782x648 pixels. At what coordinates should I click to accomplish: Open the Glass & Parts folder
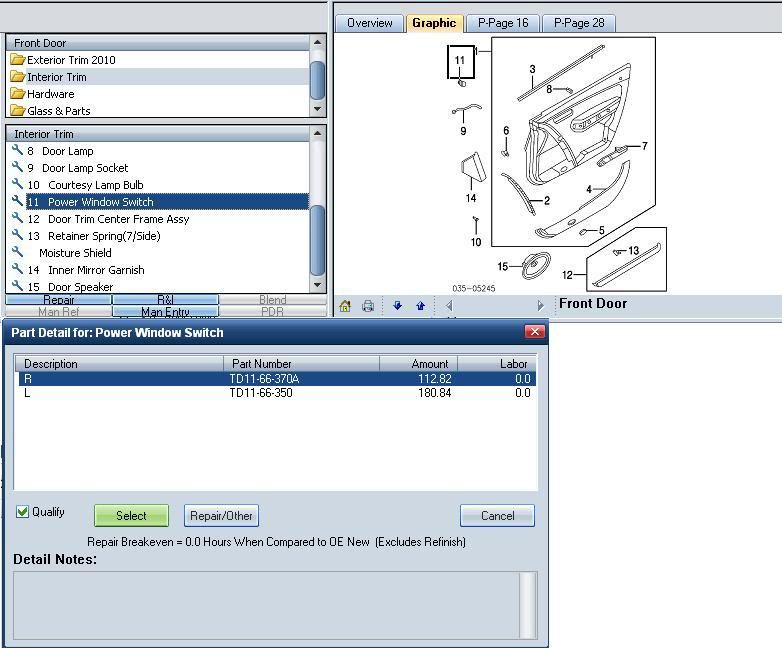(58, 111)
